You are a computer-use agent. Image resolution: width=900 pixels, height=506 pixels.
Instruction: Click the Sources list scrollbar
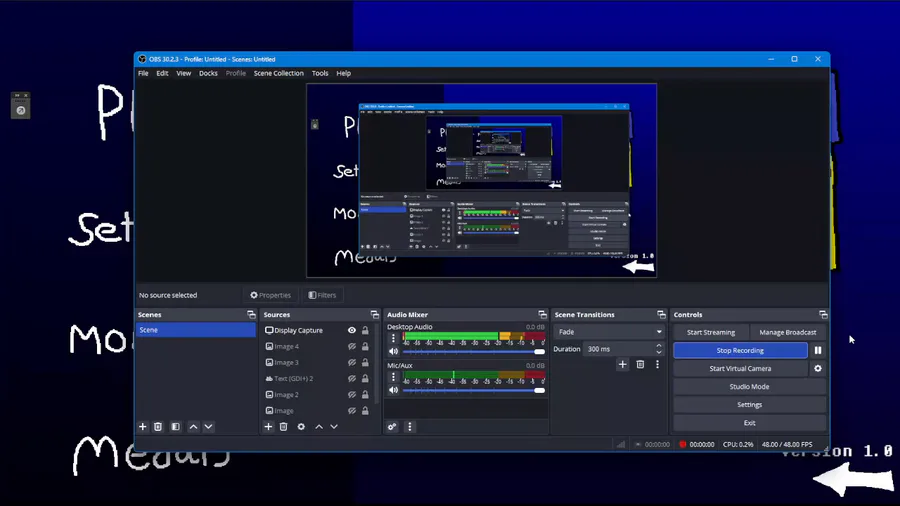pos(377,363)
